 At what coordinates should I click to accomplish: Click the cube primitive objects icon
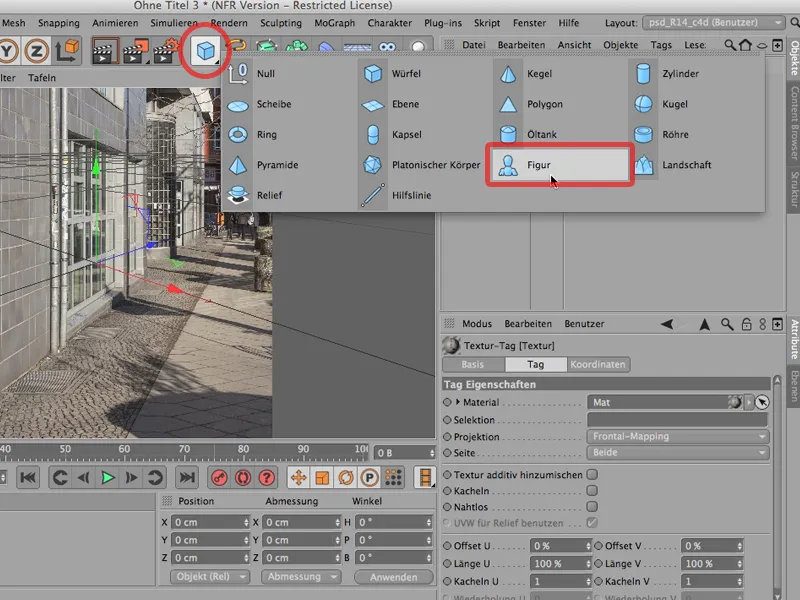click(x=205, y=51)
